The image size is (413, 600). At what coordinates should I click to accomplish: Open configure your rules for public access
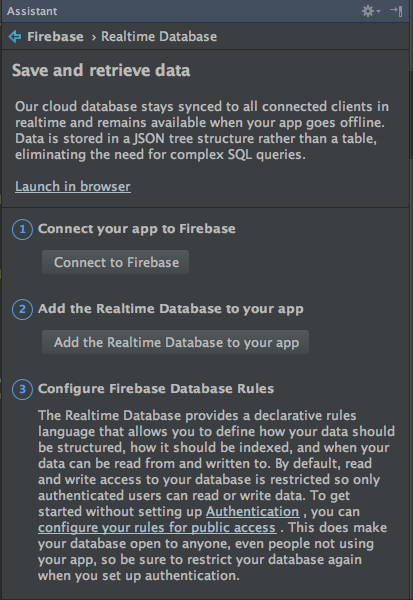(x=157, y=528)
